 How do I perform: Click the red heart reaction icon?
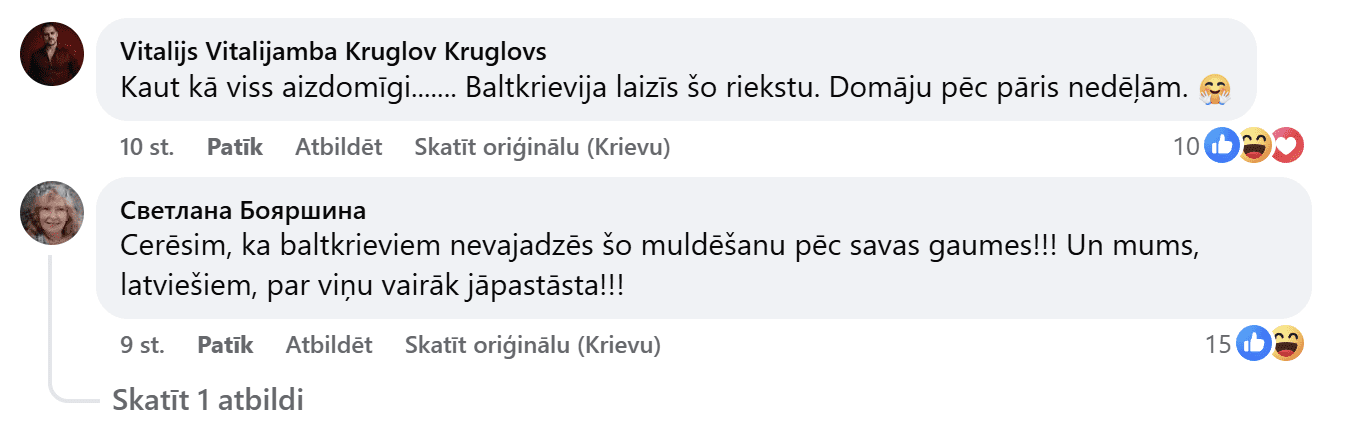1288,147
